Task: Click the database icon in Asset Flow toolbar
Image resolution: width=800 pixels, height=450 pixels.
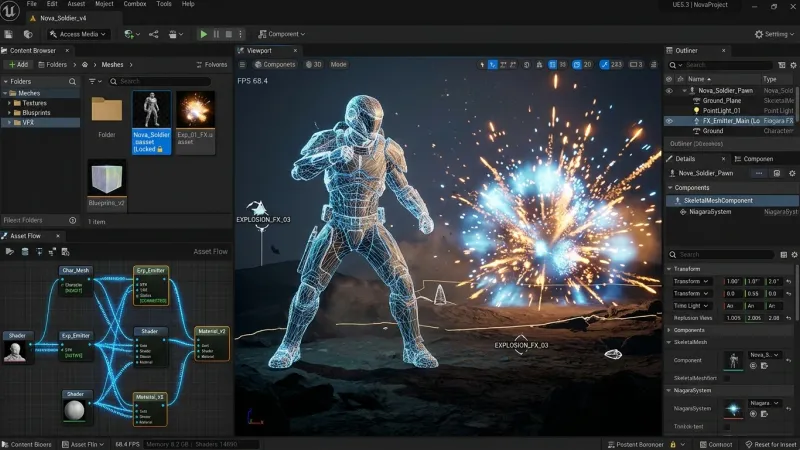Action: (x=24, y=252)
